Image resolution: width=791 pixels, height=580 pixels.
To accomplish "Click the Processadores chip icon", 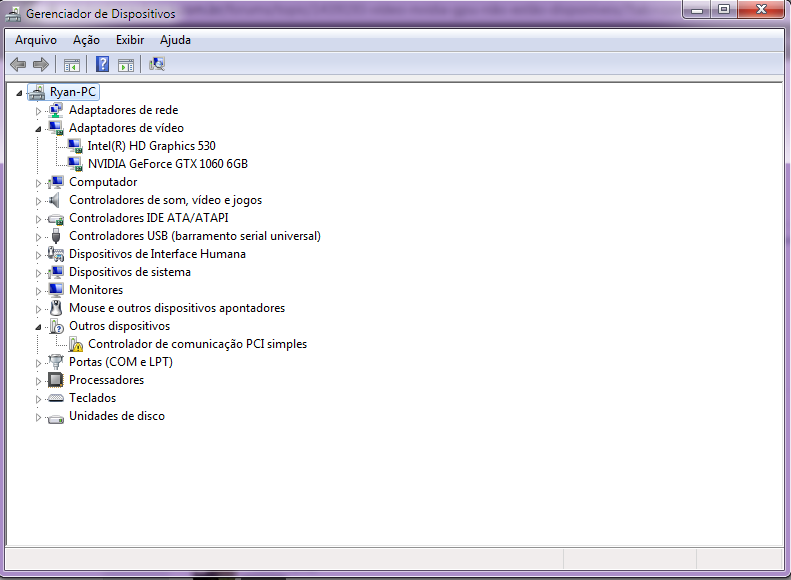I will [x=55, y=380].
